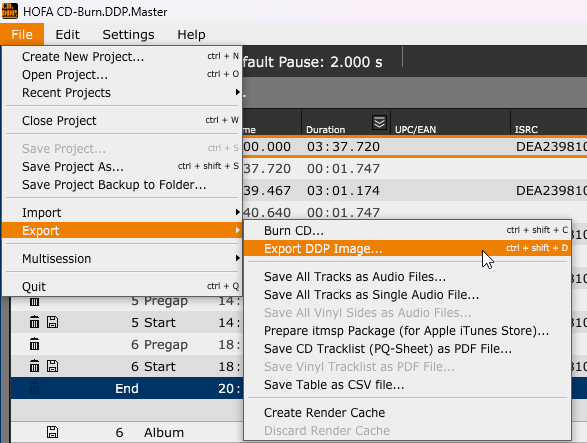Expand the Multisession submenu
Screen dimensions: 587x443
(x=122, y=258)
